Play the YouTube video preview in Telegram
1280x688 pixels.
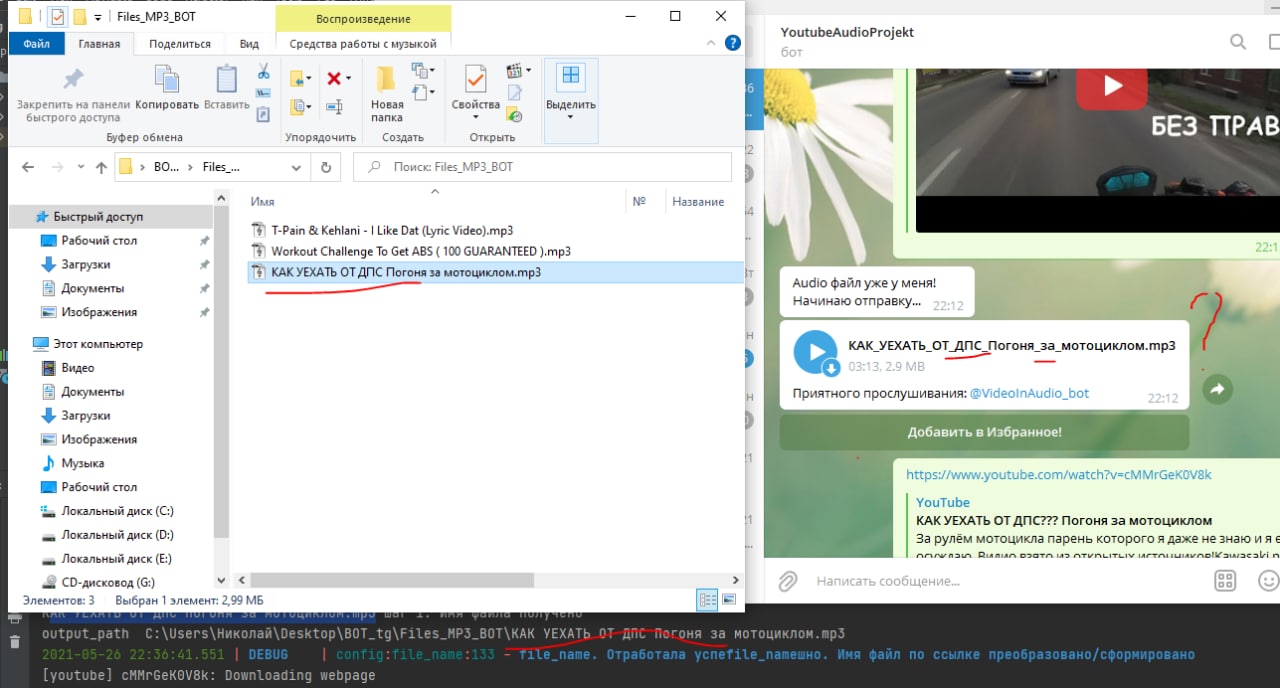pos(1112,87)
